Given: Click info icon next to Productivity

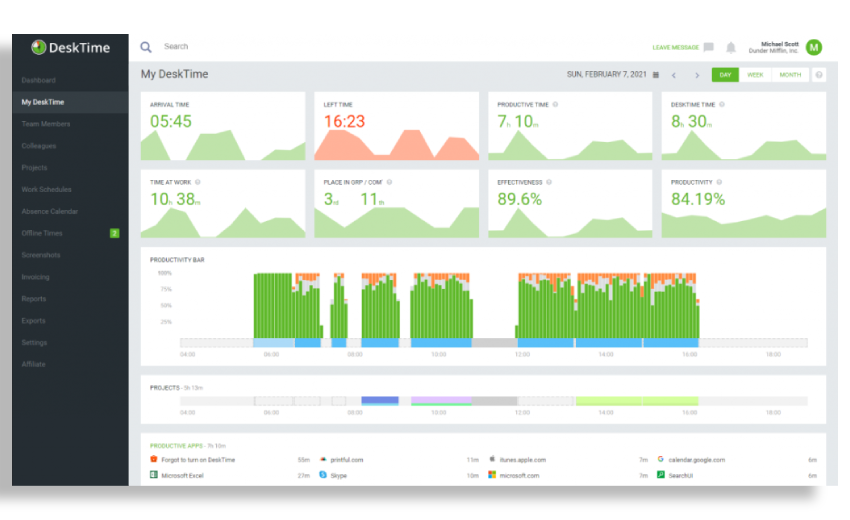Looking at the screenshot, I should (x=719, y=182).
